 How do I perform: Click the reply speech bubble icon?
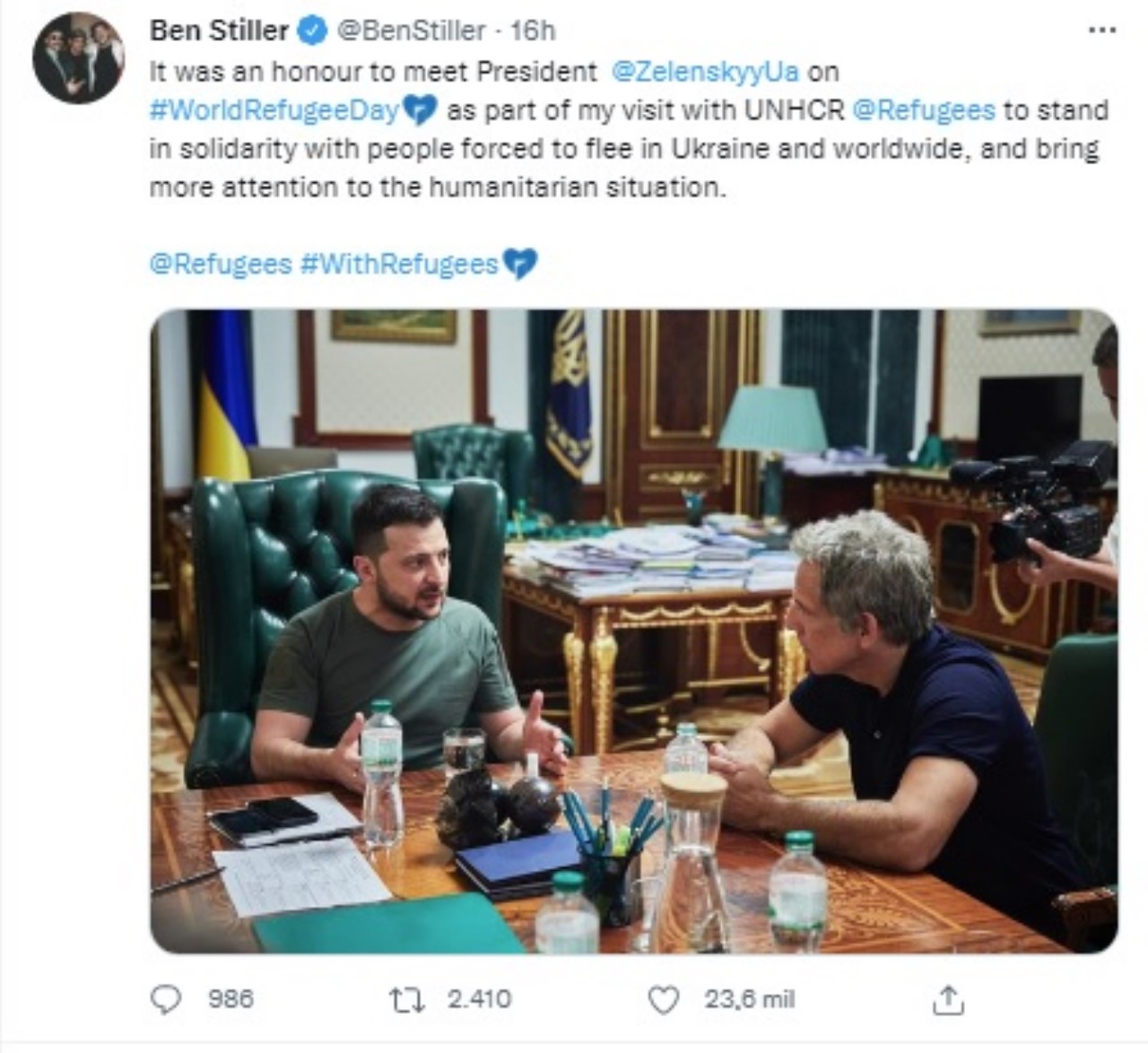[x=166, y=999]
